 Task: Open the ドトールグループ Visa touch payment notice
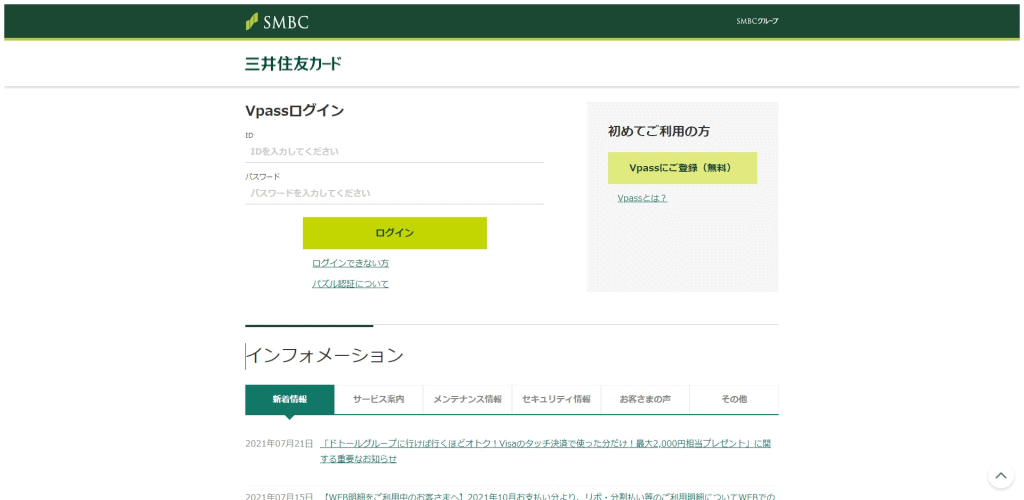tap(546, 451)
